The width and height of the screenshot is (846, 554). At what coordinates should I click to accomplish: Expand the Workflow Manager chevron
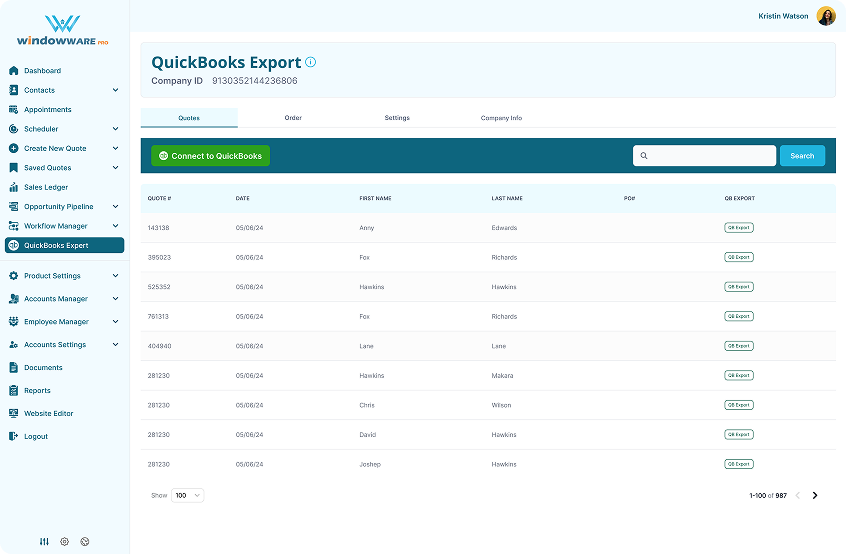click(115, 226)
